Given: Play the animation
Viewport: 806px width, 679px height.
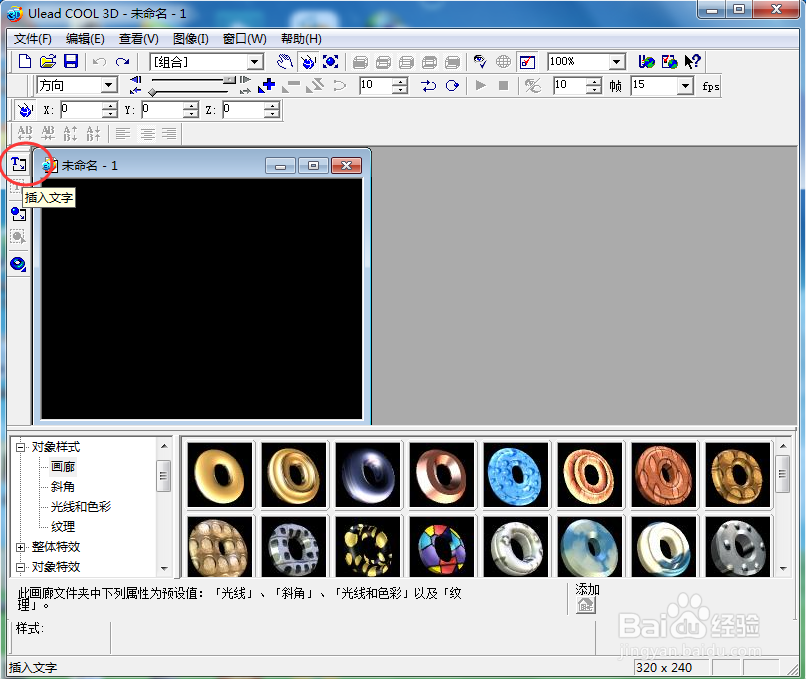Looking at the screenshot, I should 481,85.
